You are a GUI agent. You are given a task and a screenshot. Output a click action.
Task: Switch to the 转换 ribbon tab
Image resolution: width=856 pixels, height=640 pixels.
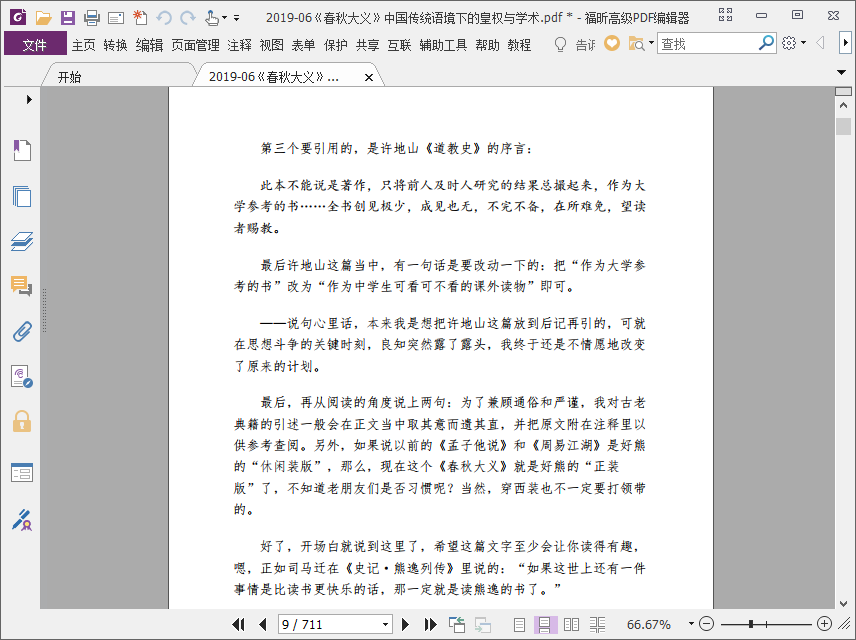(x=115, y=45)
